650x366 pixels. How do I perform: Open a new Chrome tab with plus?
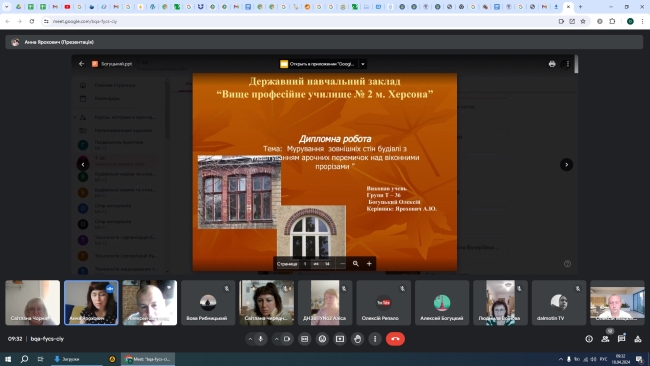[x=580, y=7]
